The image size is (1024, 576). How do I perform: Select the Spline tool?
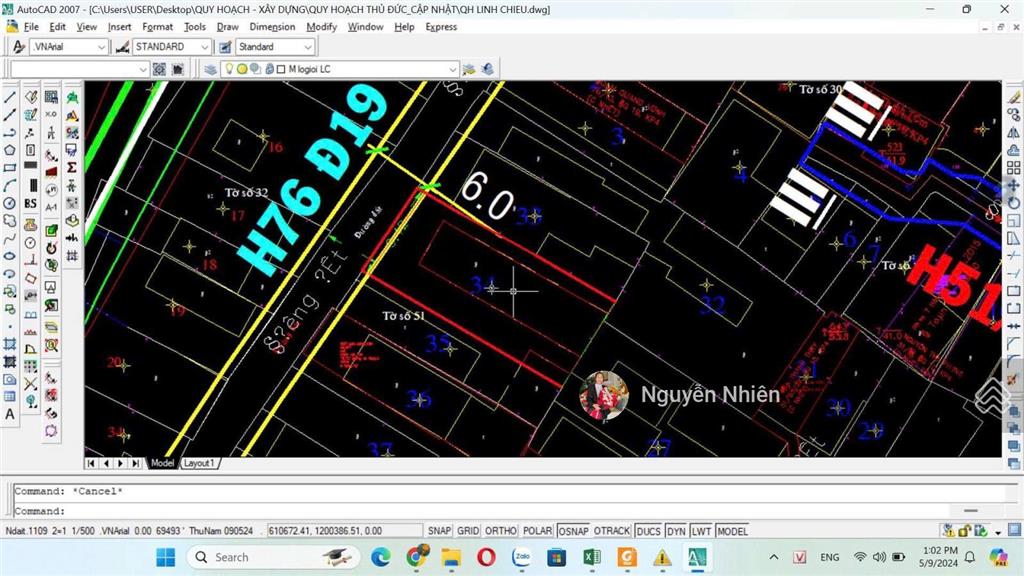point(10,238)
